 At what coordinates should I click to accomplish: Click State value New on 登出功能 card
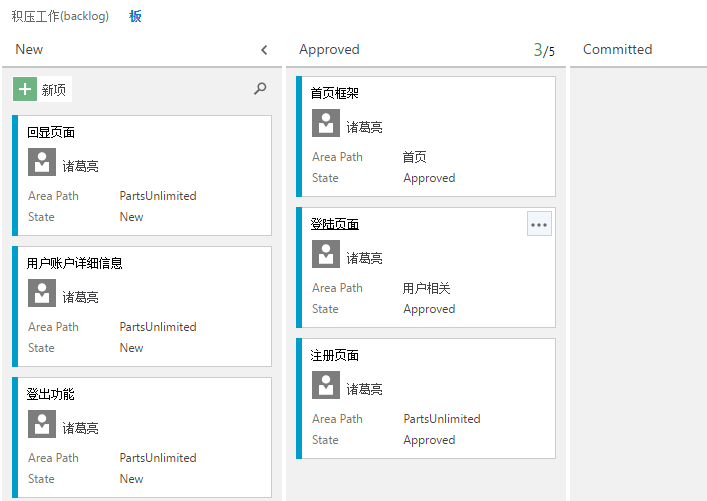click(x=131, y=479)
